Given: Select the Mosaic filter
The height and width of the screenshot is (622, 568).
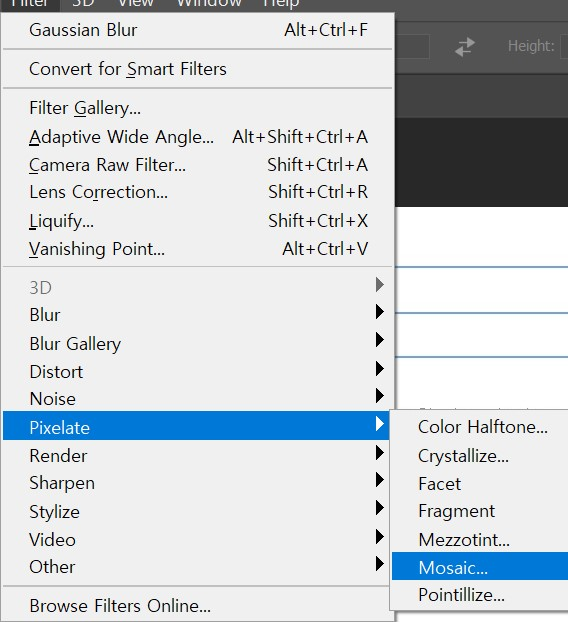Looking at the screenshot, I should (480, 566).
